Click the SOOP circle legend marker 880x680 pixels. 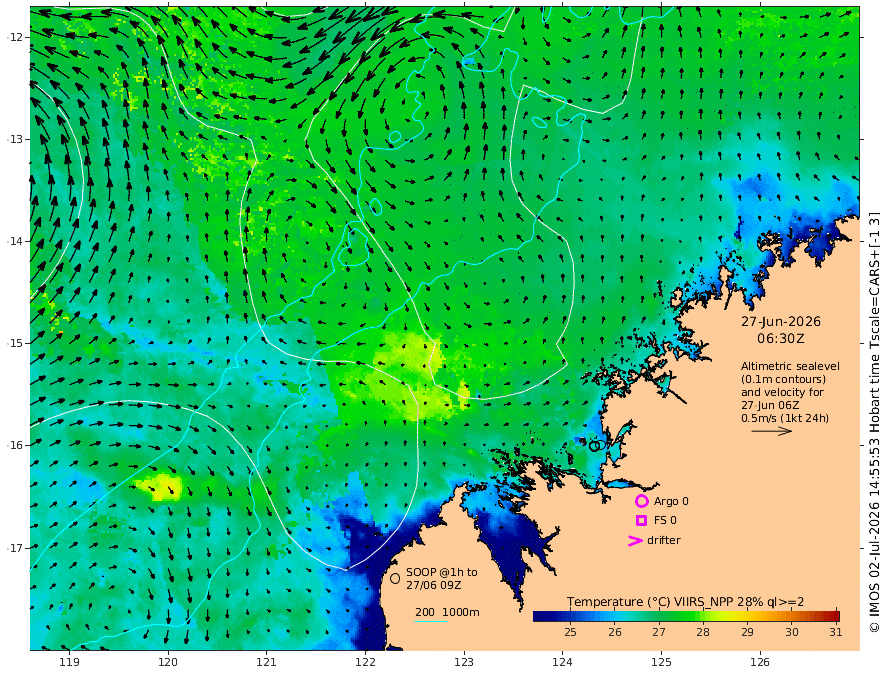coord(395,578)
